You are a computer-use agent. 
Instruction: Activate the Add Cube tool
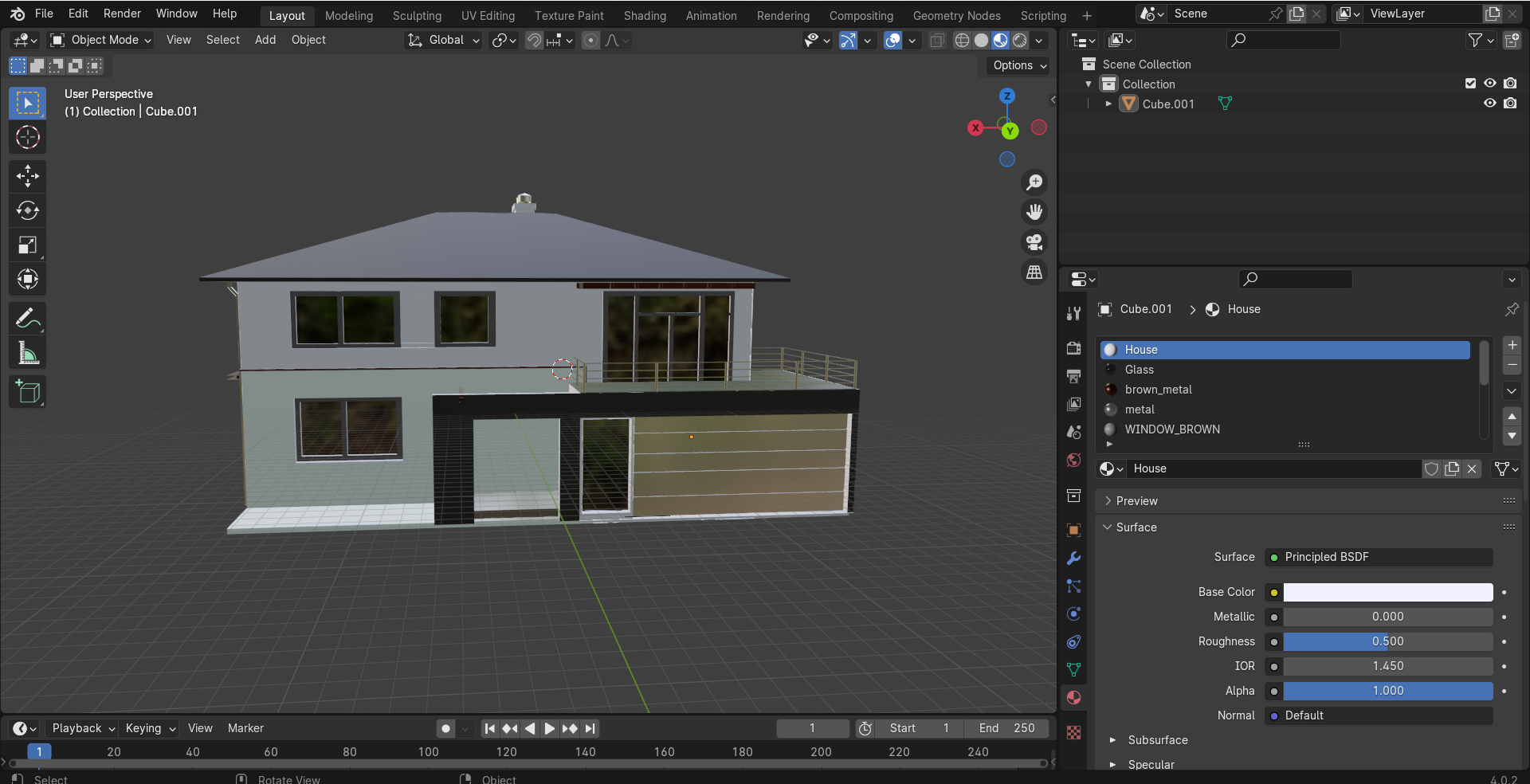click(x=27, y=391)
